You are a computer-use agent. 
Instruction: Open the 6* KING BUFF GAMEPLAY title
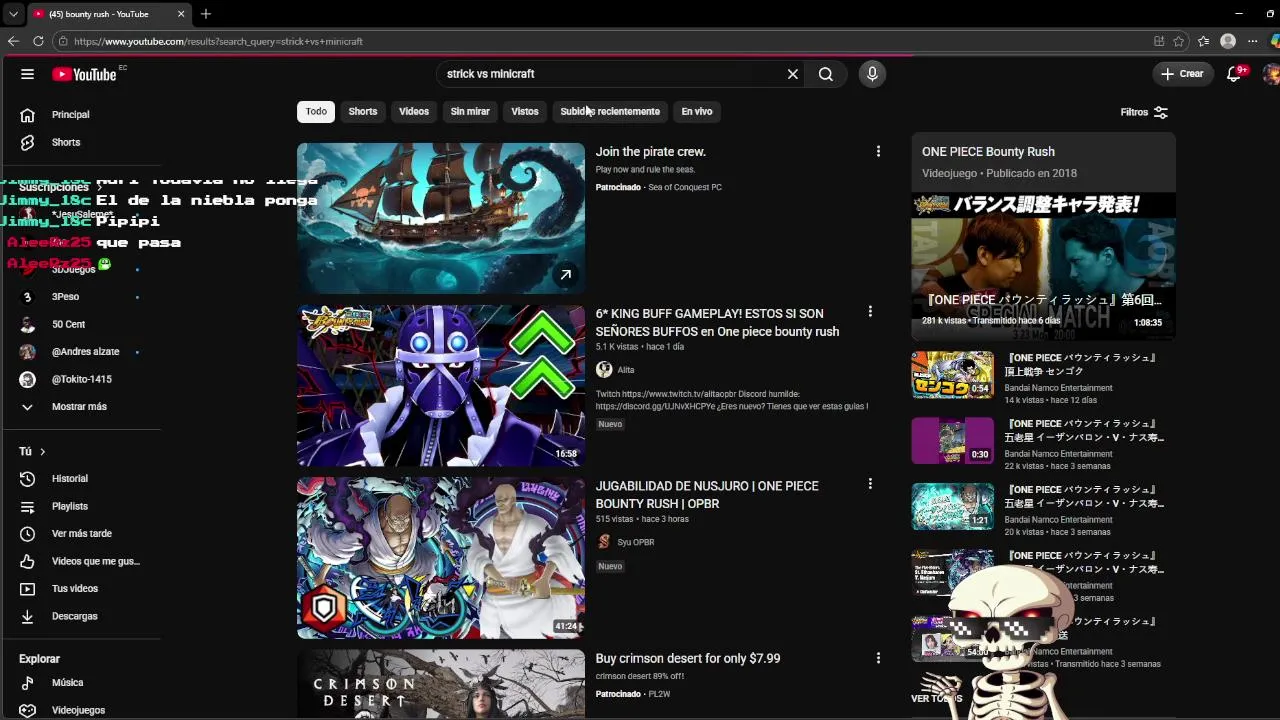(x=717, y=322)
